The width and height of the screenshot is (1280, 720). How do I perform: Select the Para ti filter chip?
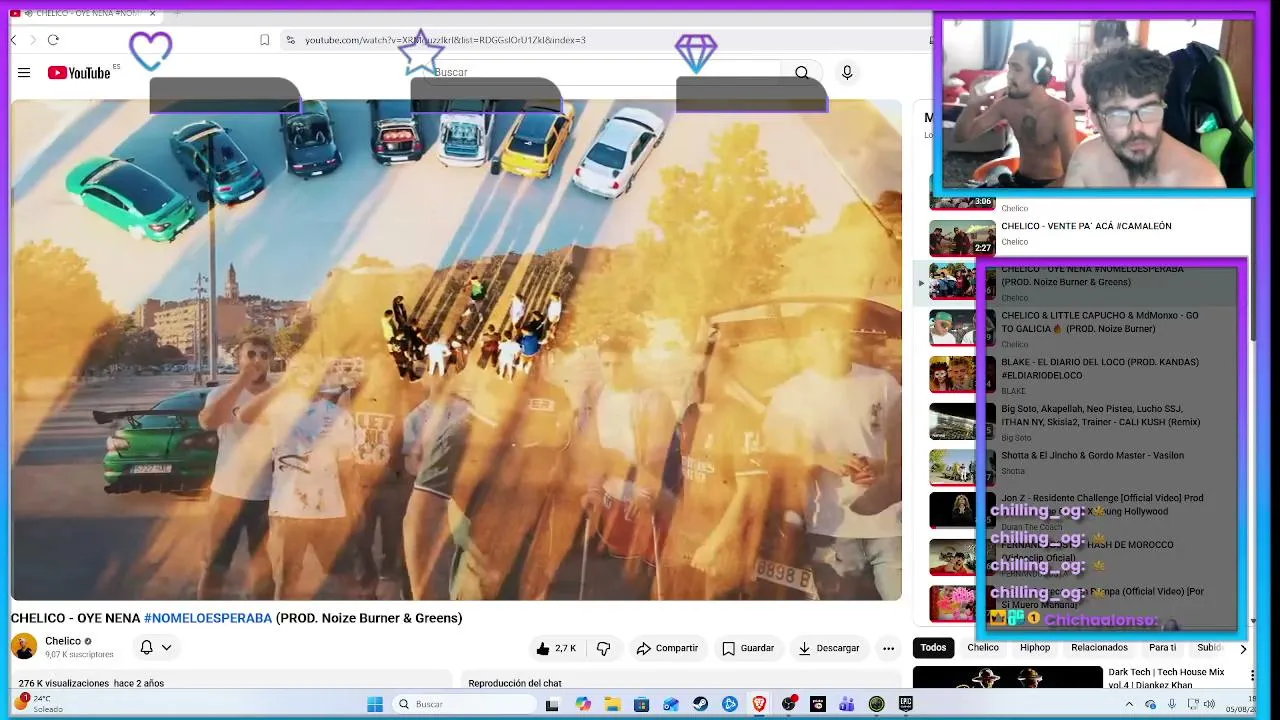[x=1162, y=648]
